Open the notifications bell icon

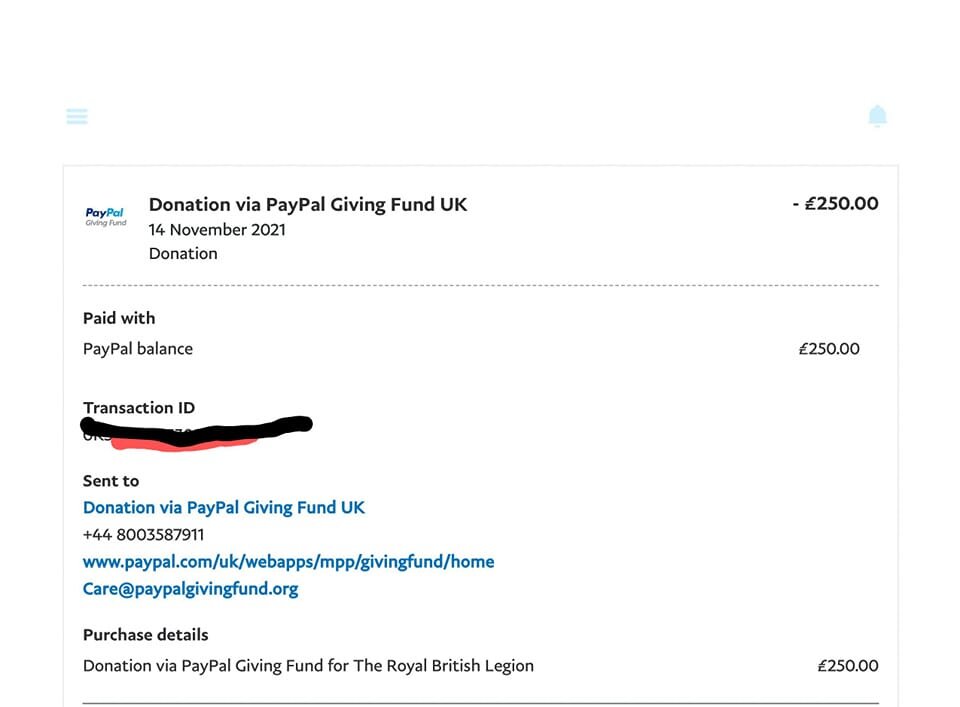pos(877,116)
